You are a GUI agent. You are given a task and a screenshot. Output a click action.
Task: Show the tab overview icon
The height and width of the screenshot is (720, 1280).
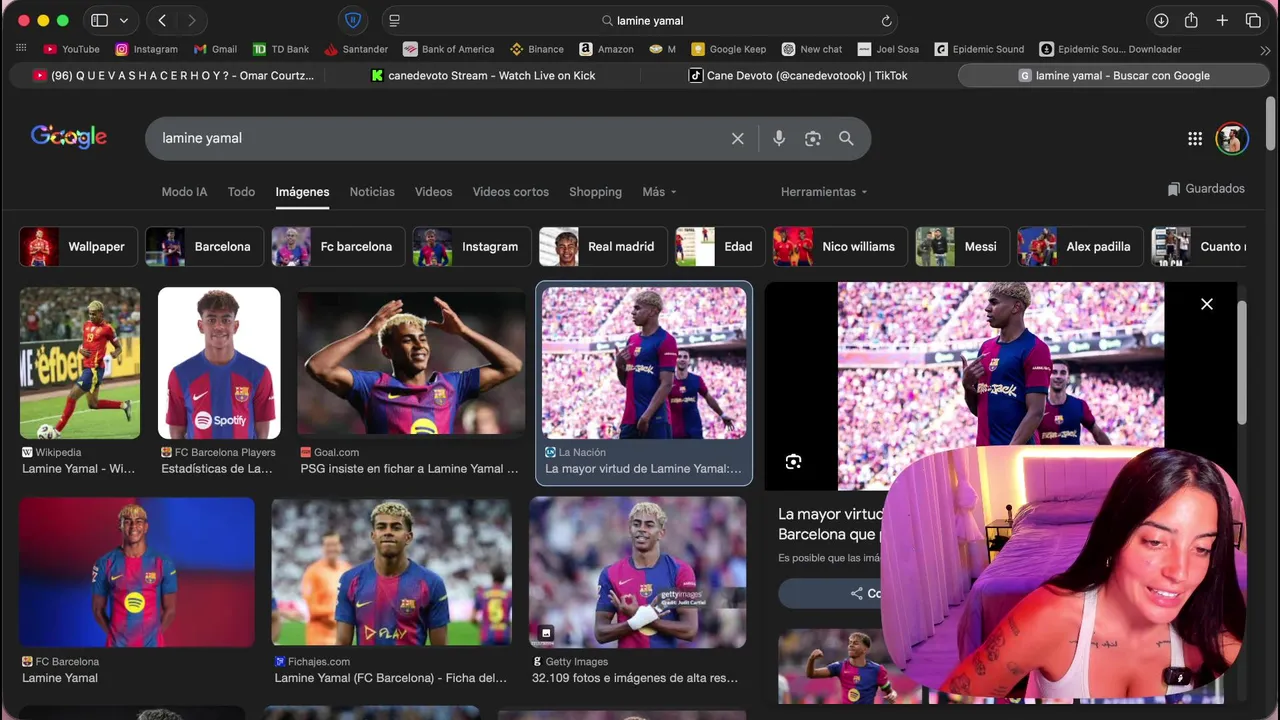click(x=1253, y=20)
